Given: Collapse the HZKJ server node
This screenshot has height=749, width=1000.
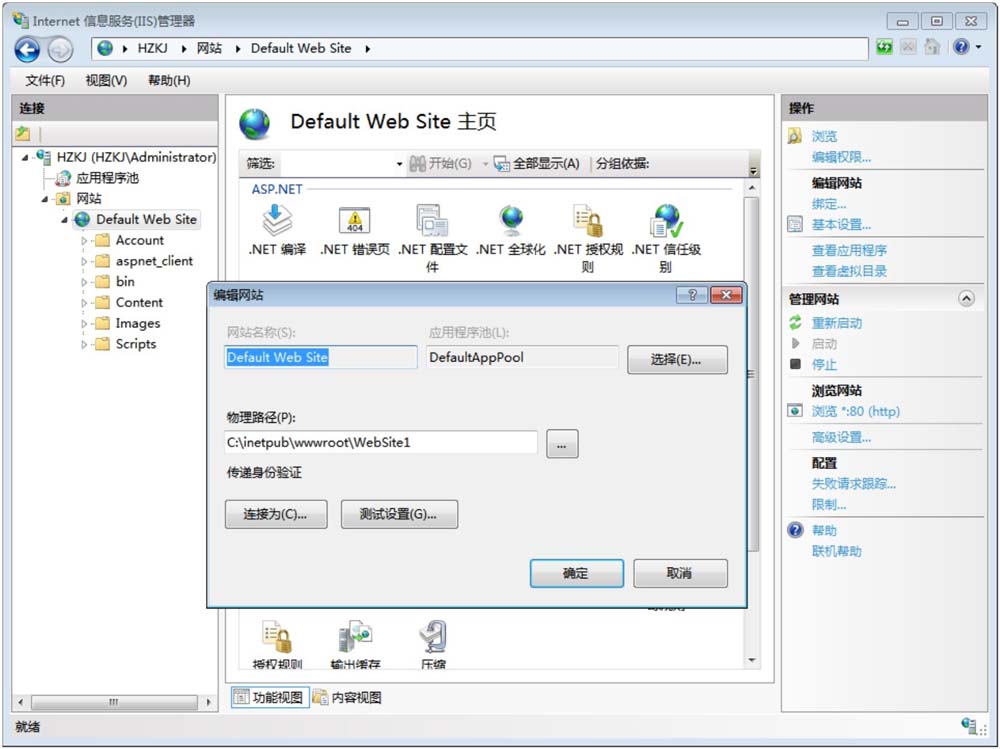Looking at the screenshot, I should (x=25, y=158).
